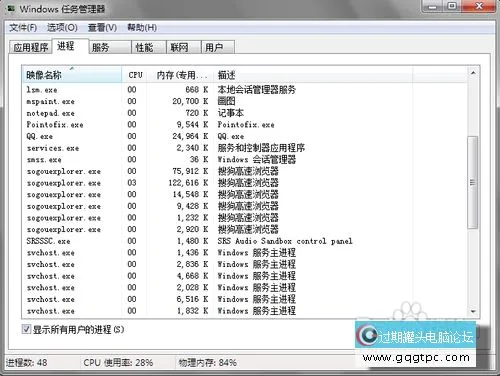Toggle 显示所有用户的进程 checkbox
Image resolution: width=500 pixels, height=376 pixels.
click(26, 329)
